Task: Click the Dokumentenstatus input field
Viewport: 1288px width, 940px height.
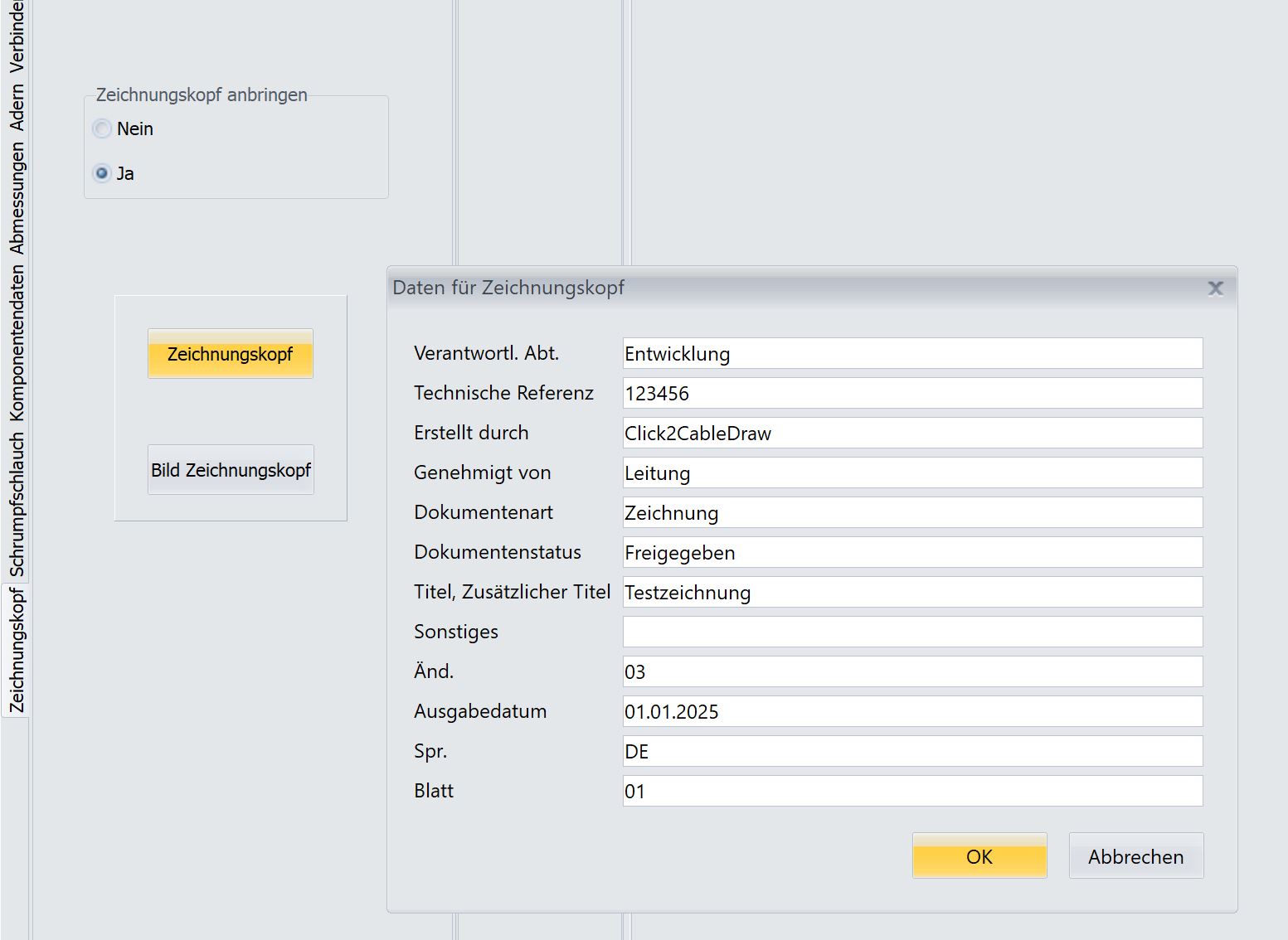Action: click(x=912, y=553)
